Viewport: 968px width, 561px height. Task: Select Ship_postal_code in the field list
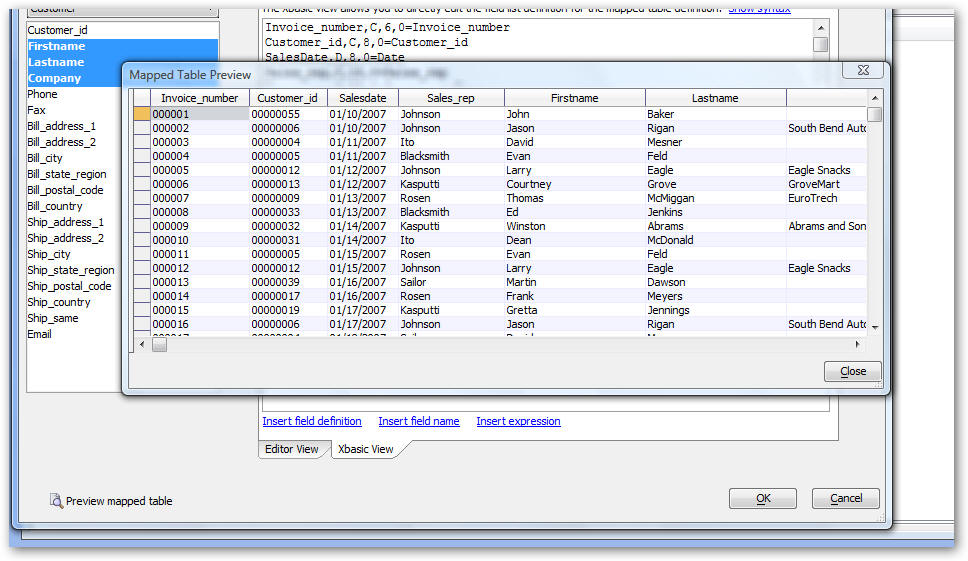click(74, 287)
